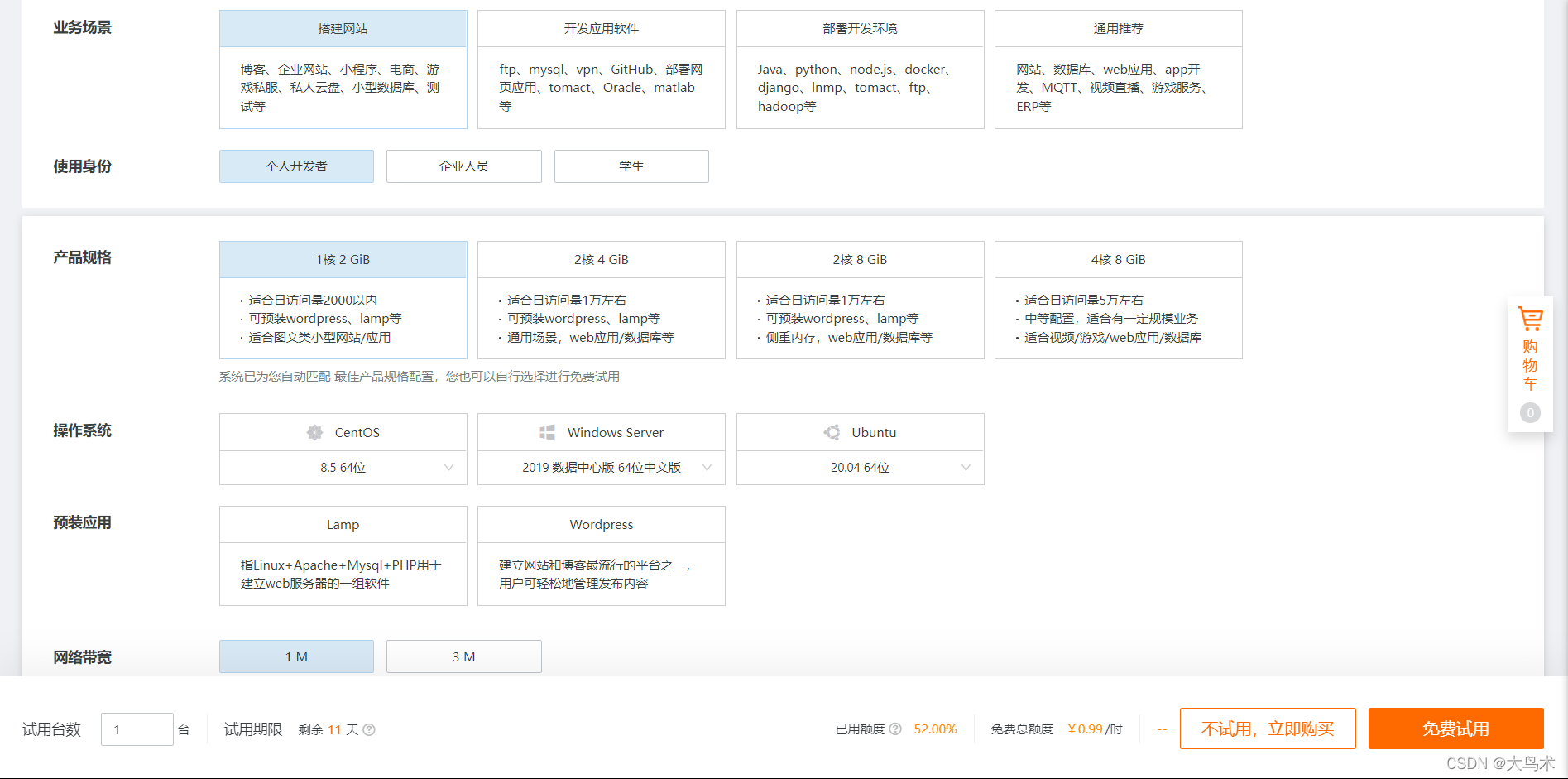The height and width of the screenshot is (779, 1568).
Task: Open the Windows Server 2019 version dropdown
Action: pyautogui.click(x=707, y=467)
